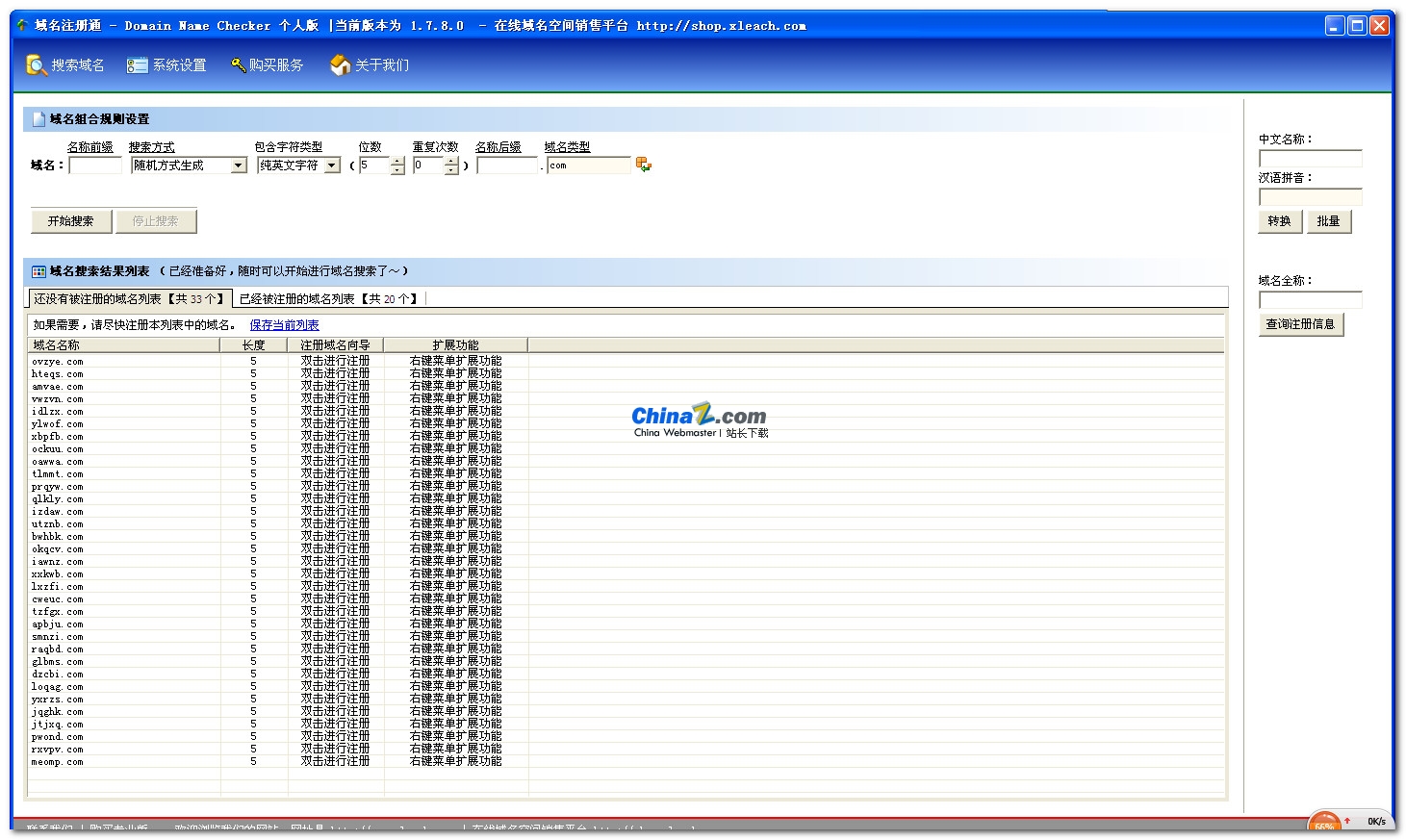Switch to 还没有被注册的域名列表 tab
1406x840 pixels.
coord(129,299)
